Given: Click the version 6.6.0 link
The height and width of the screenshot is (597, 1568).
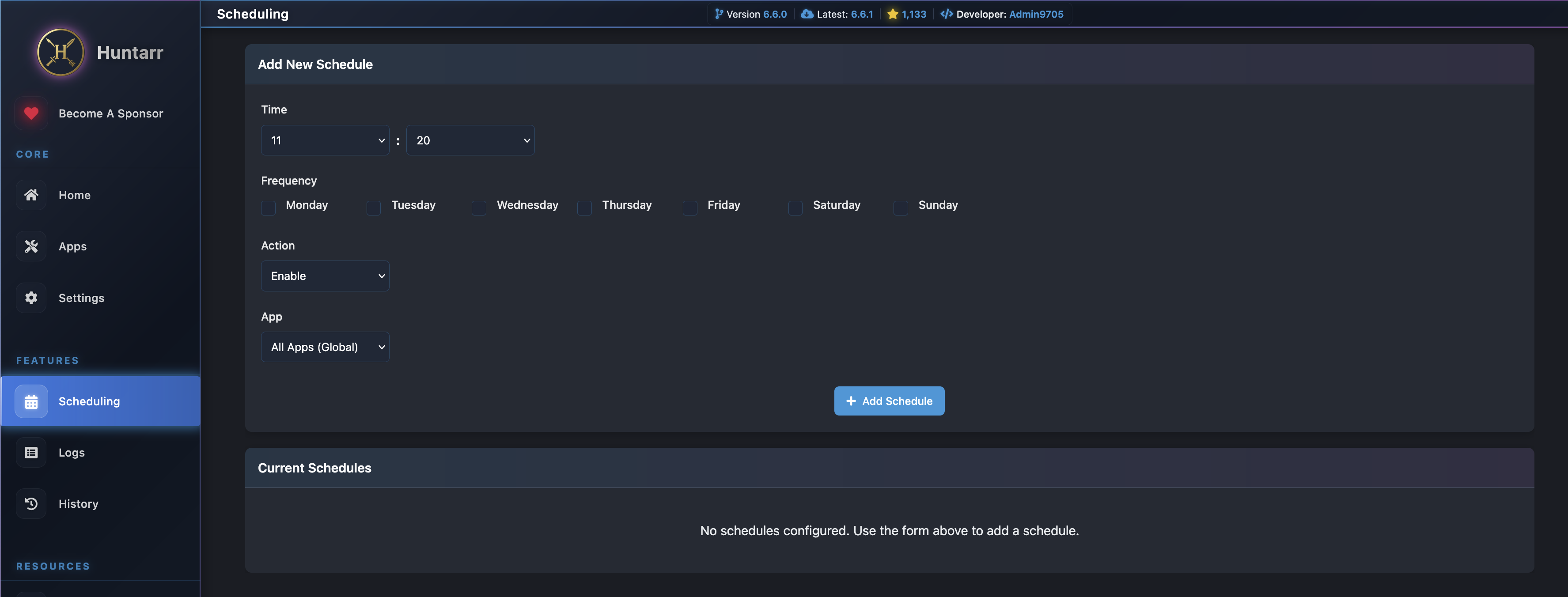Looking at the screenshot, I should (774, 14).
